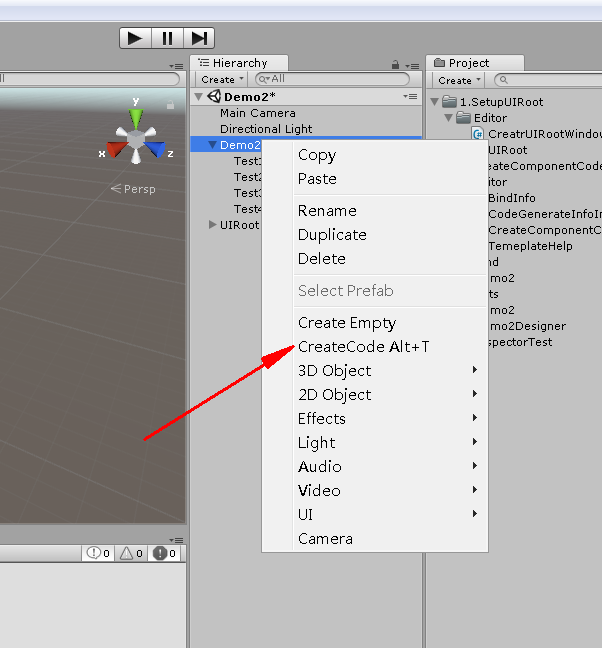Collapse the Editor folder in Project

(x=449, y=118)
